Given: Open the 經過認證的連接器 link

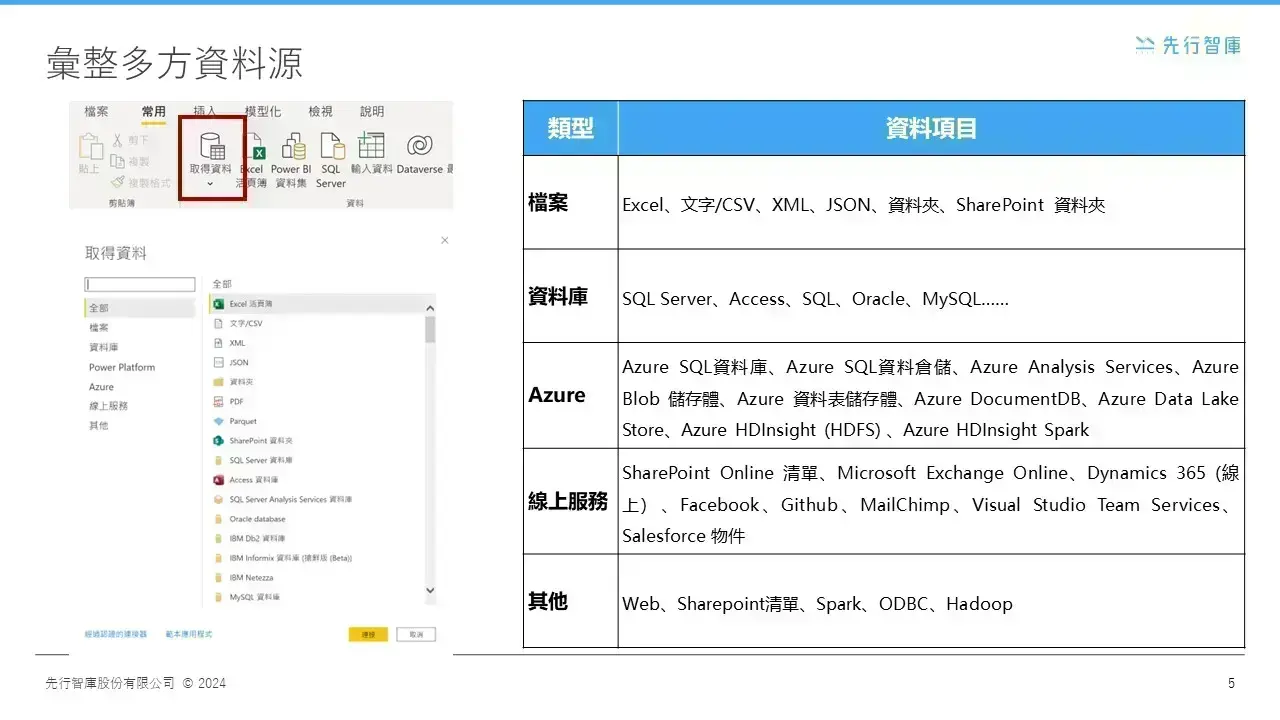Looking at the screenshot, I should click(116, 634).
